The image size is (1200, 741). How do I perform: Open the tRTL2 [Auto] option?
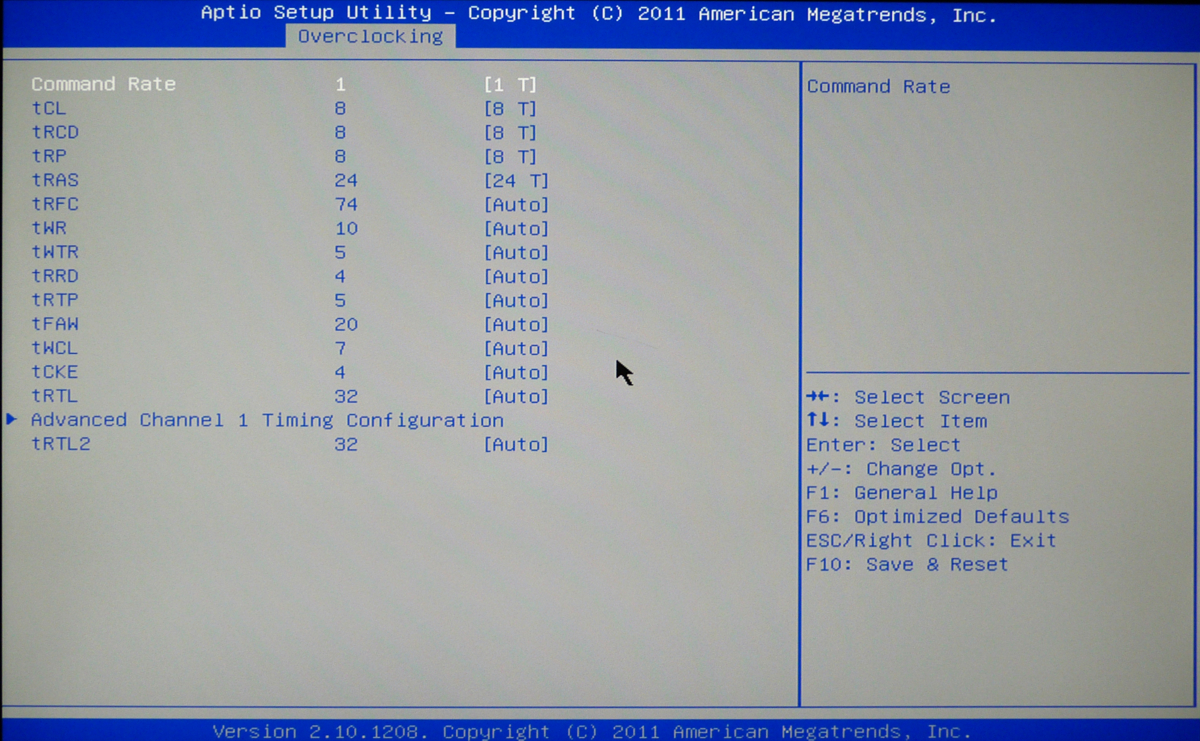click(x=516, y=445)
